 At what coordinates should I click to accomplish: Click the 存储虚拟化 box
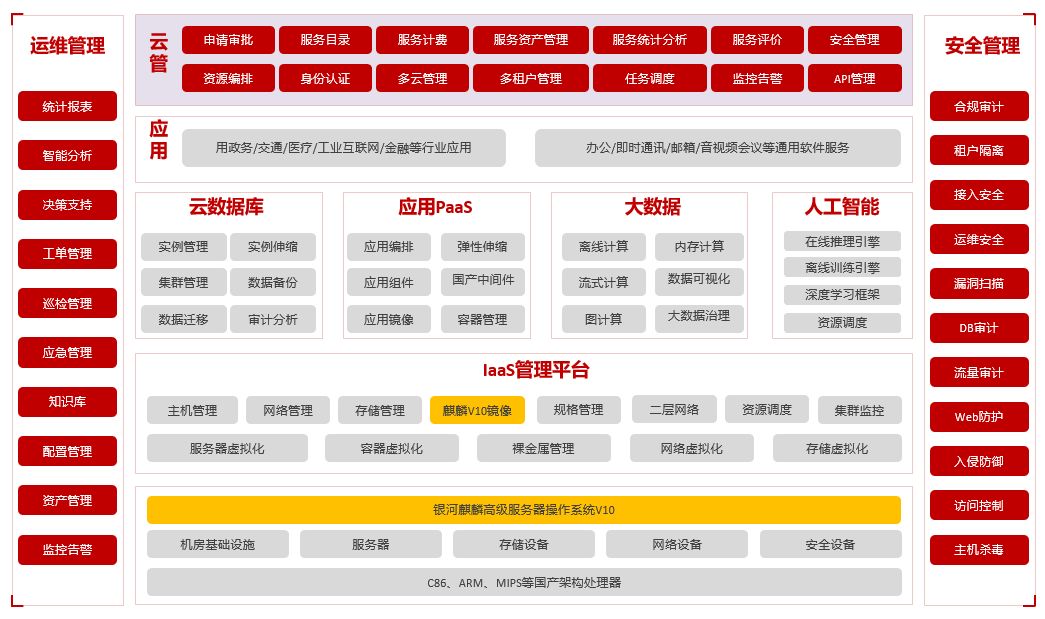[837, 448]
